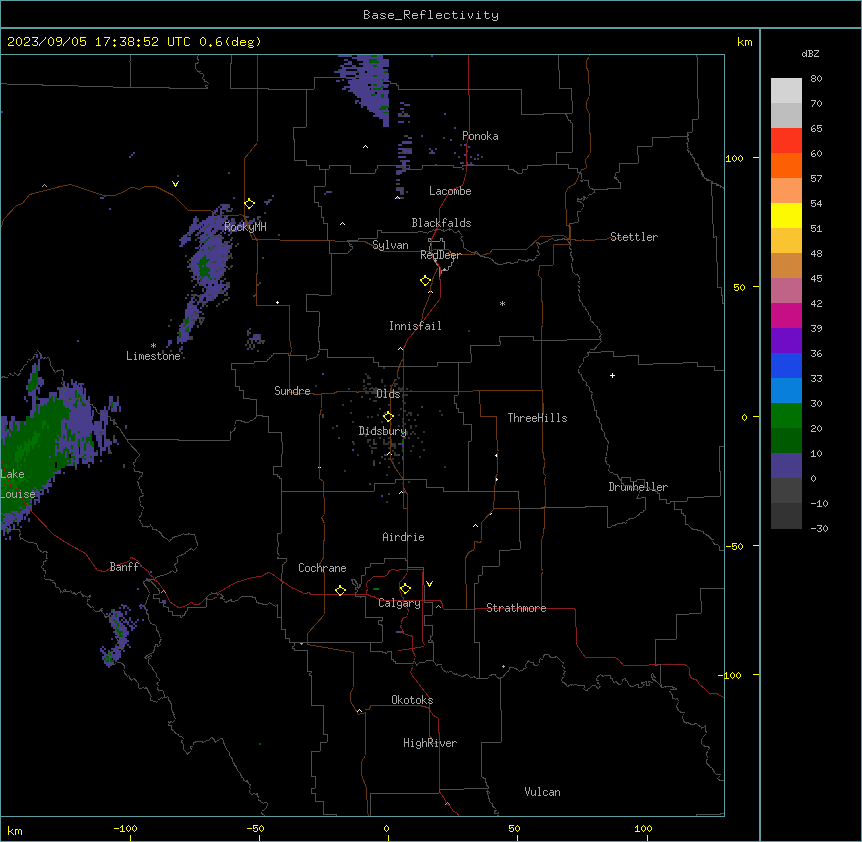Screen dimensions: 862x842
Task: Click the yellow V marker east of Calgary
Action: coord(429,584)
